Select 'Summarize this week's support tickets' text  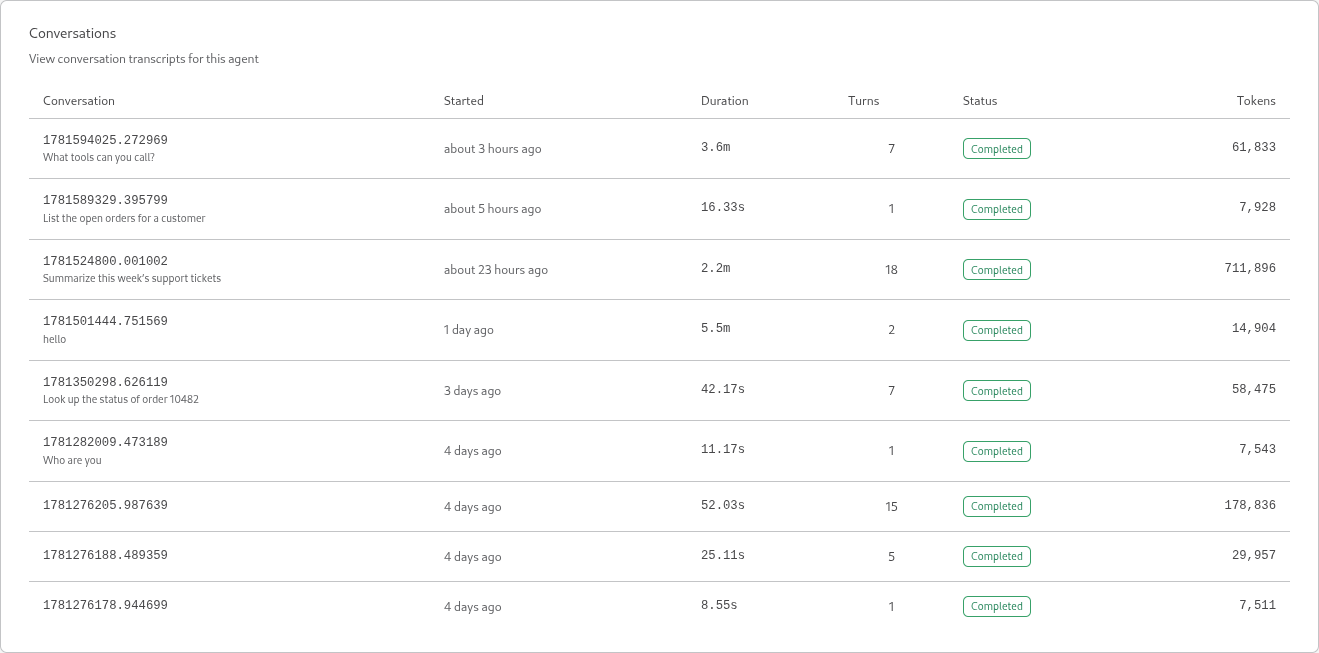[x=132, y=278]
